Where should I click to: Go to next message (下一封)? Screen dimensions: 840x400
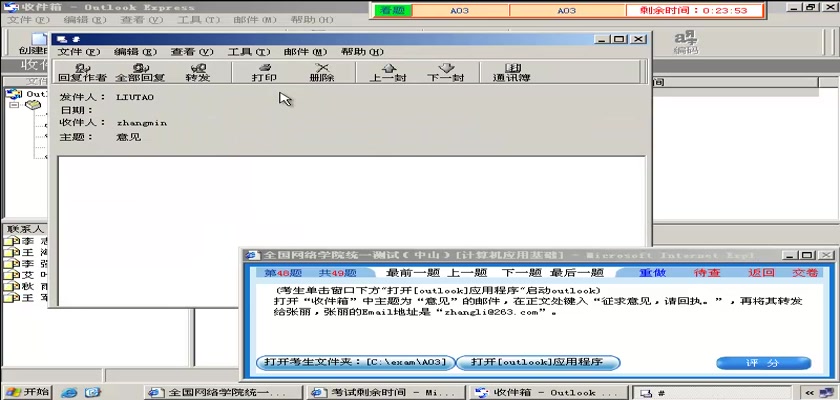(446, 72)
